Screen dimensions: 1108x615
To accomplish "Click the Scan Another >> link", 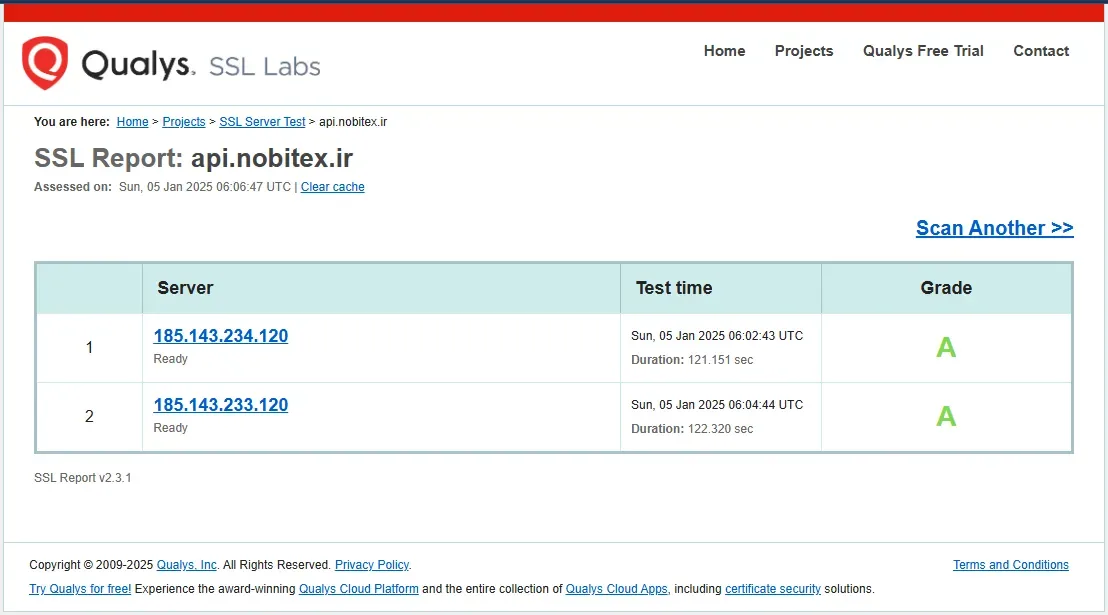I will coord(994,228).
